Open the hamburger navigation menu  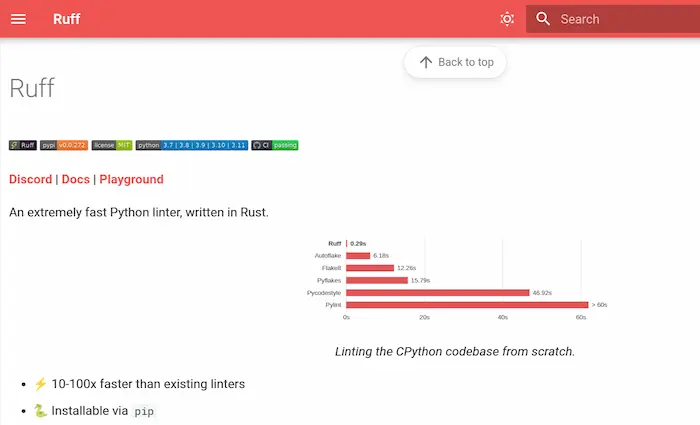tap(18, 19)
